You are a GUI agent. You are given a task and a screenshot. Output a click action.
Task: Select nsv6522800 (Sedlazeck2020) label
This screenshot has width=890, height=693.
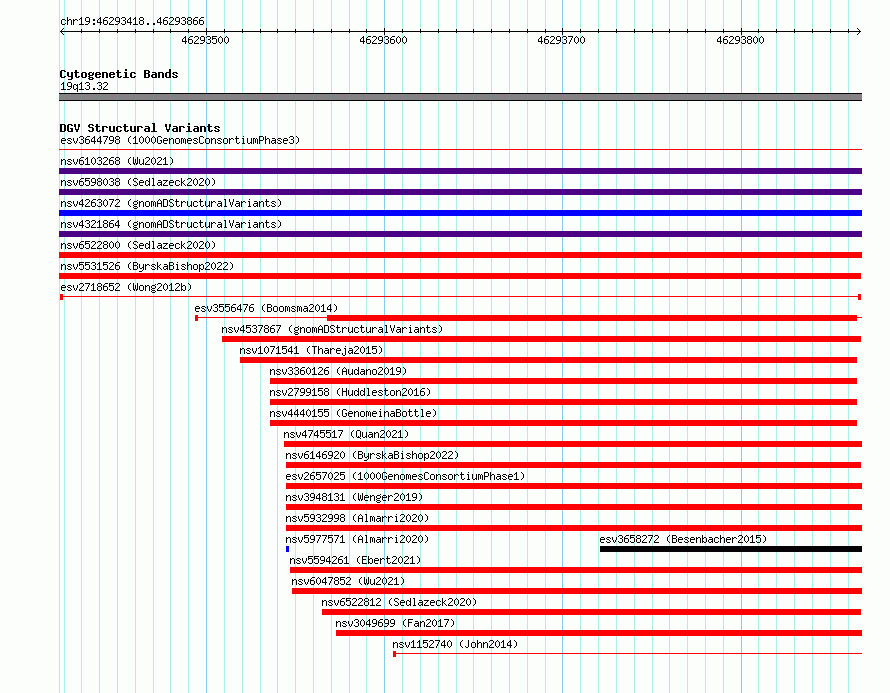pos(138,245)
